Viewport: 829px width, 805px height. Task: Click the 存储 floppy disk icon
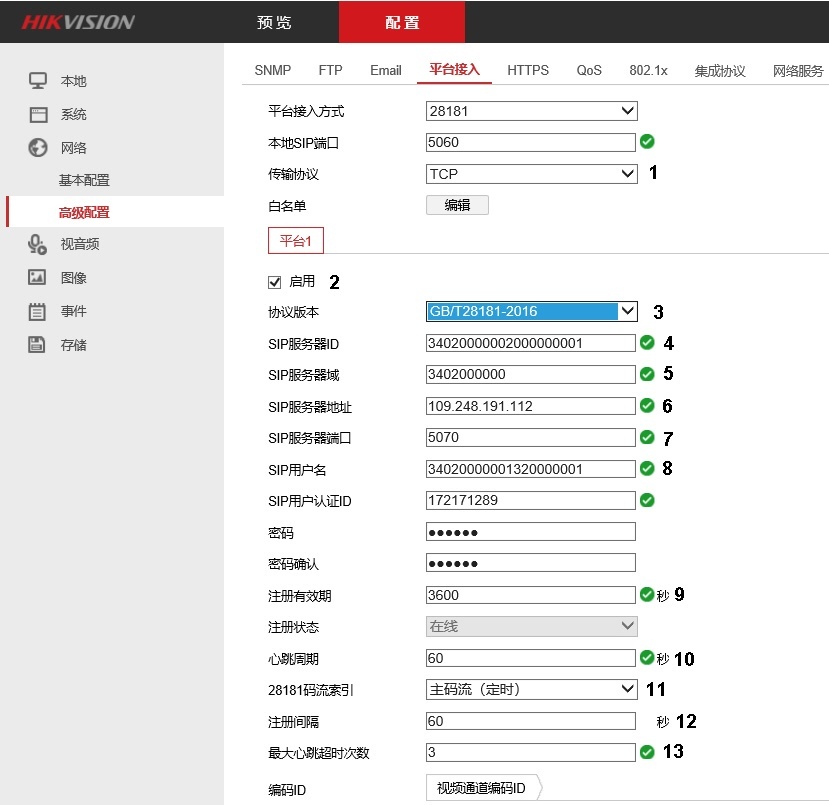(37, 345)
